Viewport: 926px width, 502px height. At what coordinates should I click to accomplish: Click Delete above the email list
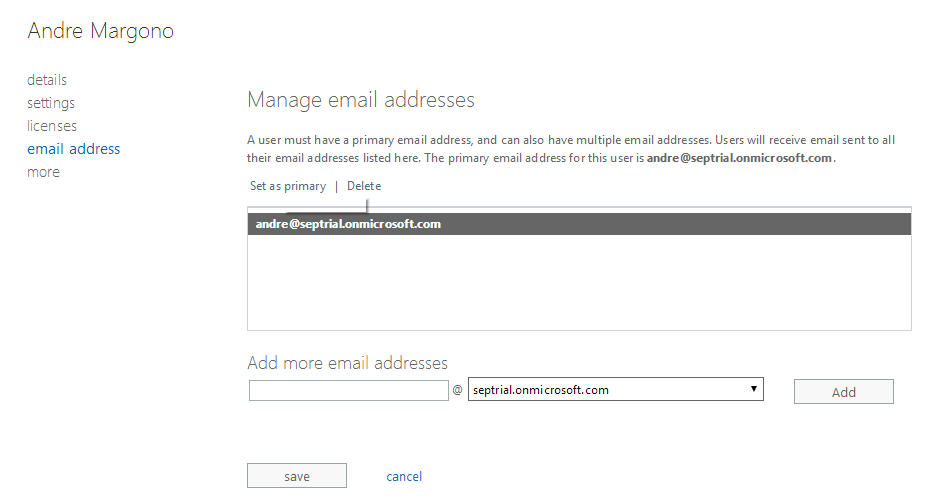pyautogui.click(x=364, y=186)
